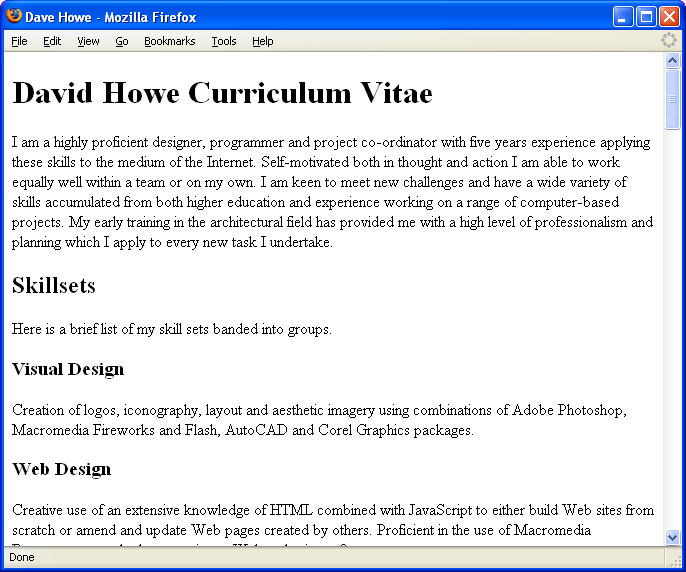Screen dimensions: 686x572
Task: Expand the View menu
Action: tap(88, 41)
